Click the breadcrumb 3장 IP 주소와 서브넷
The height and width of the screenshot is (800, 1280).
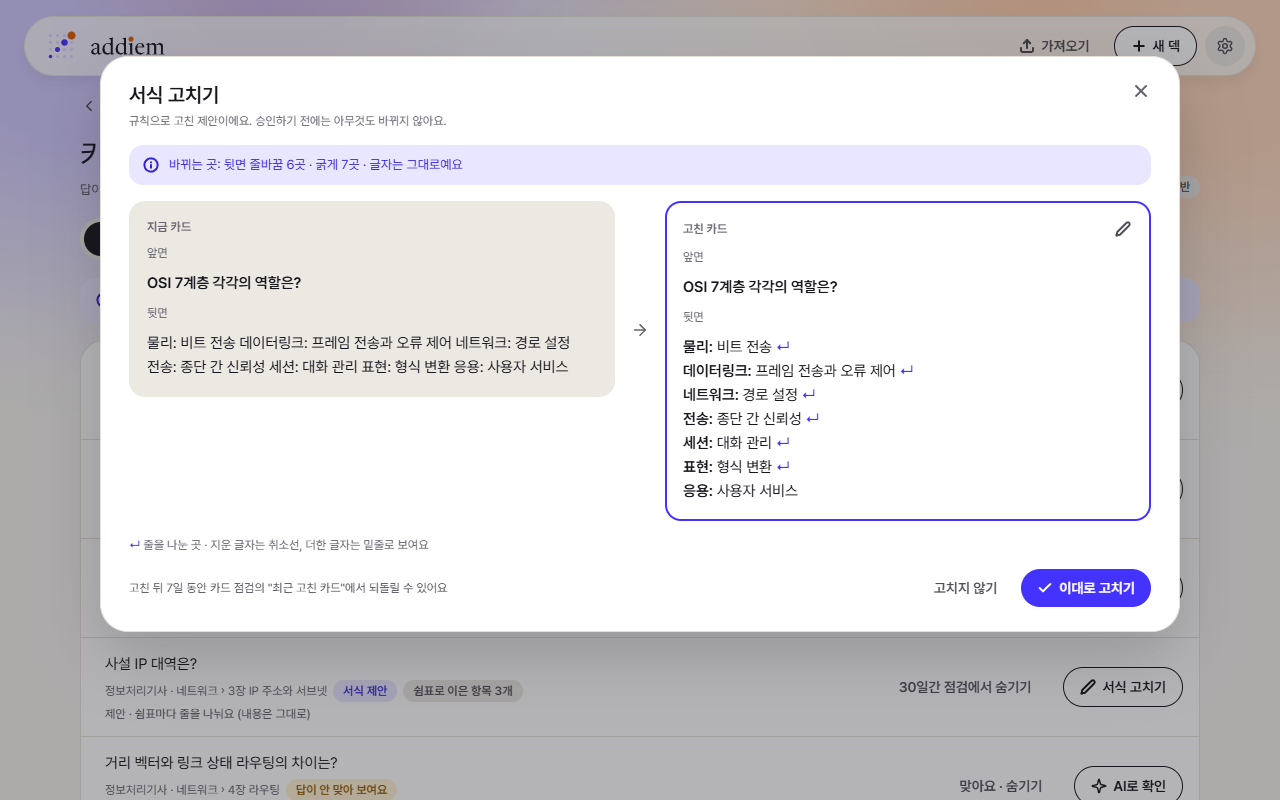(x=277, y=691)
